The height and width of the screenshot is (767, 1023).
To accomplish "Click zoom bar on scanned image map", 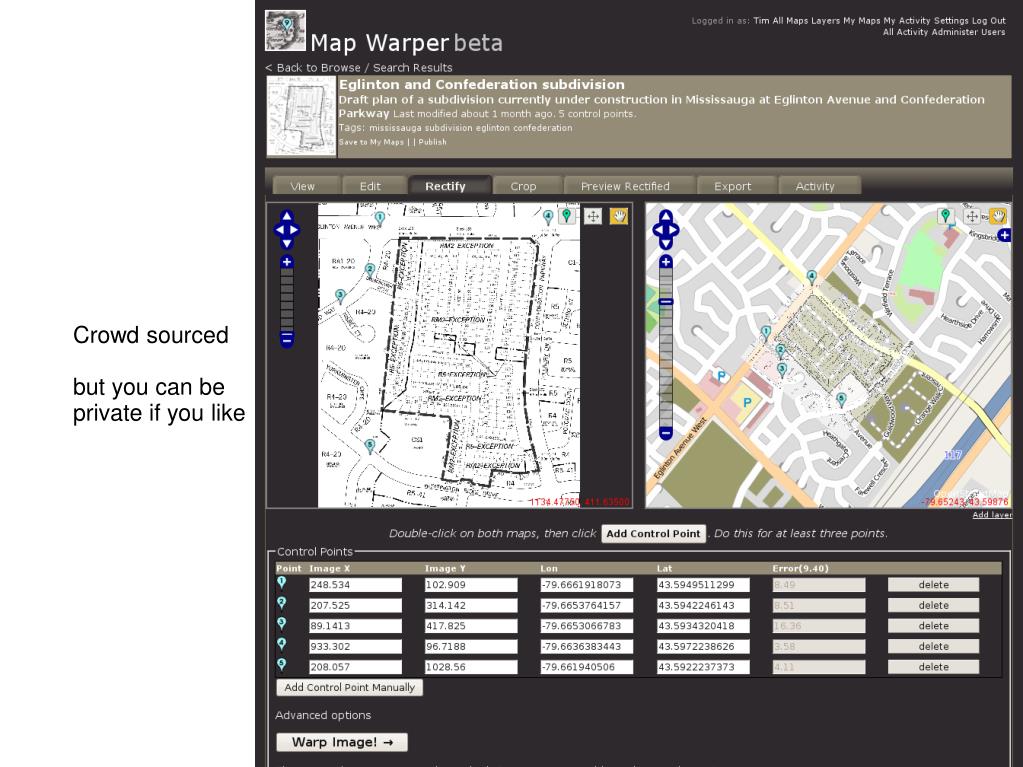I will pos(286,301).
